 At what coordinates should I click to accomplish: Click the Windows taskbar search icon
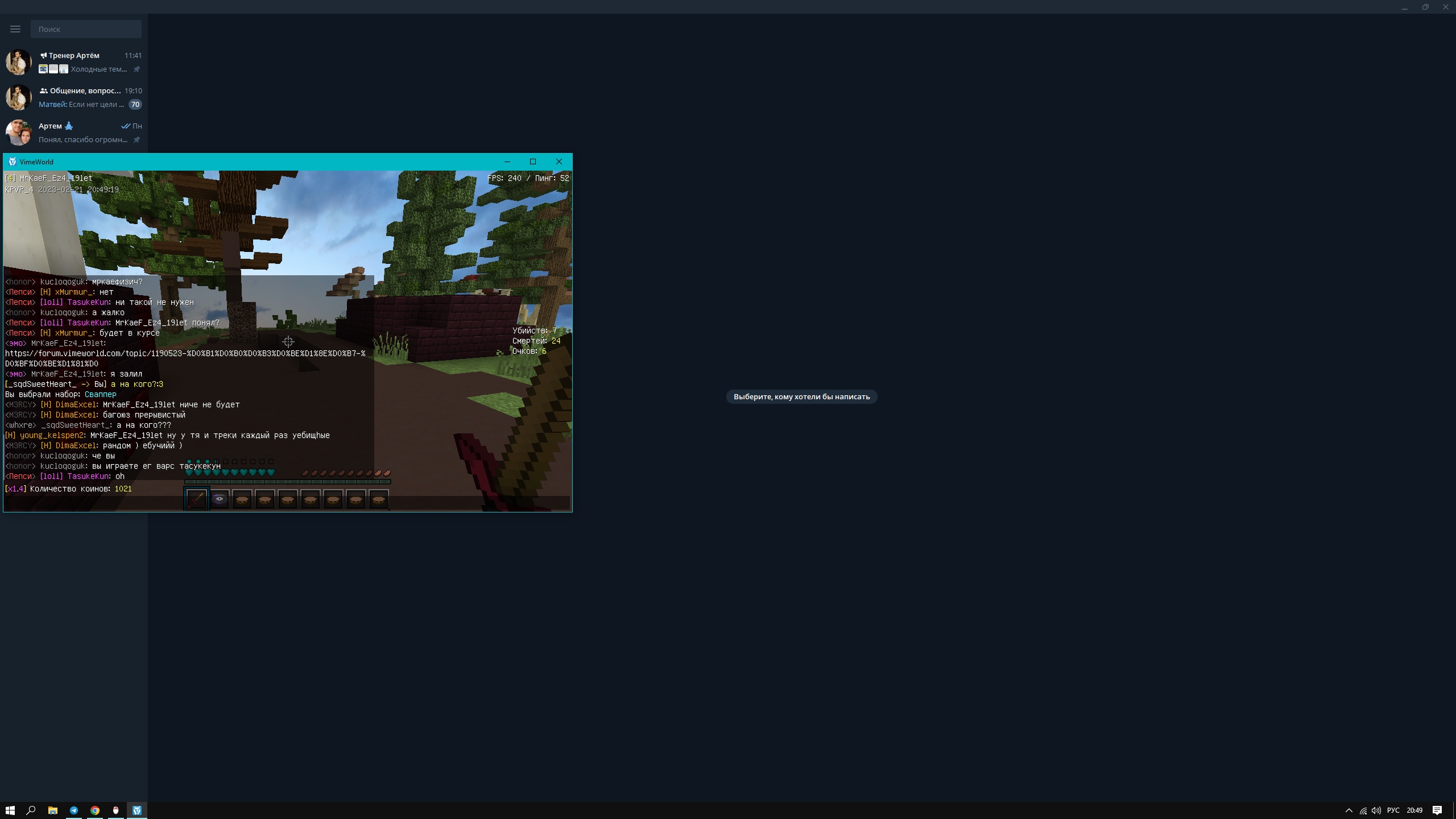[31, 810]
